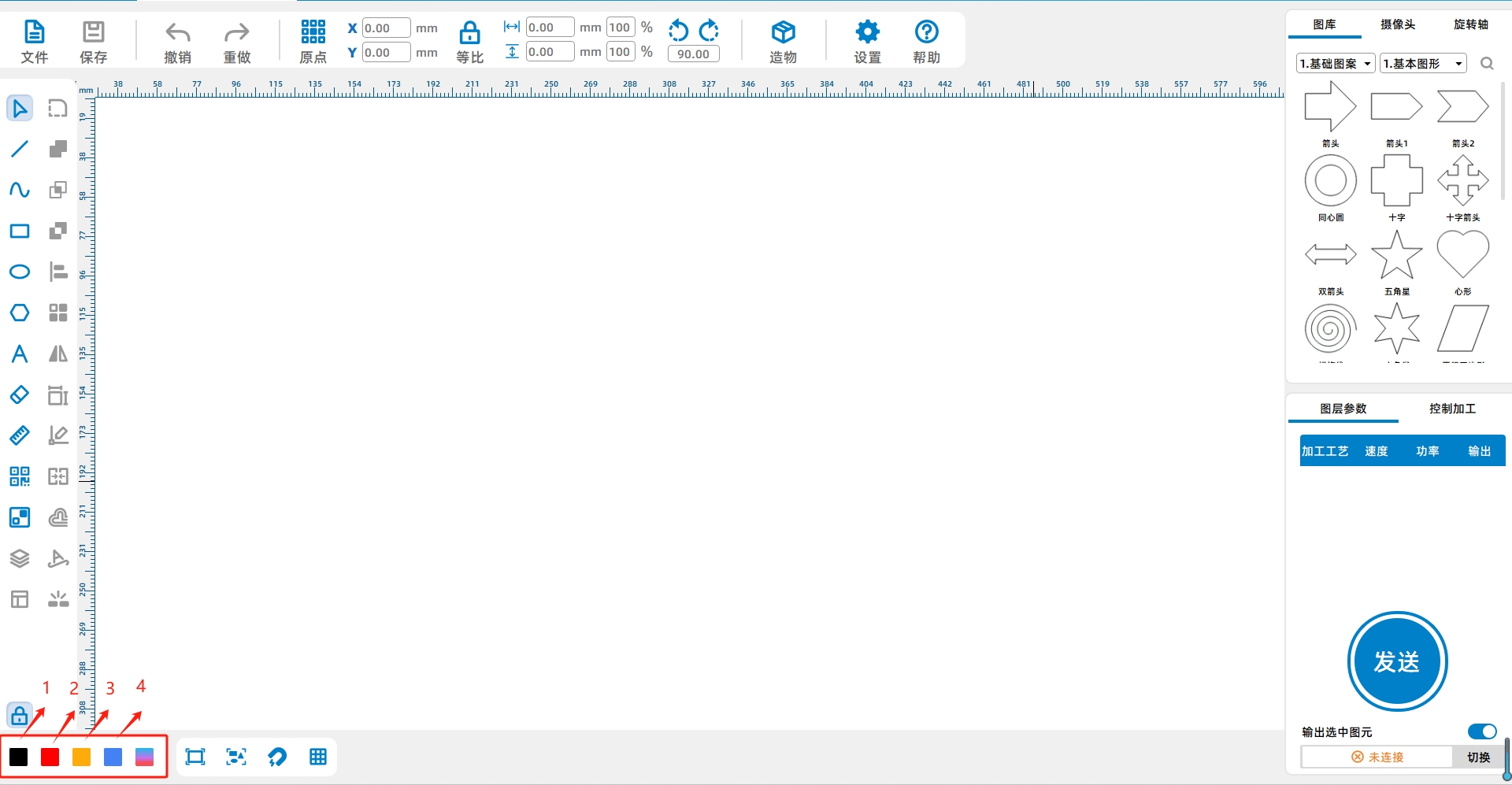Viewport: 1512px width, 785px height.
Task: Click the 速度 column header
Action: 1377,451
